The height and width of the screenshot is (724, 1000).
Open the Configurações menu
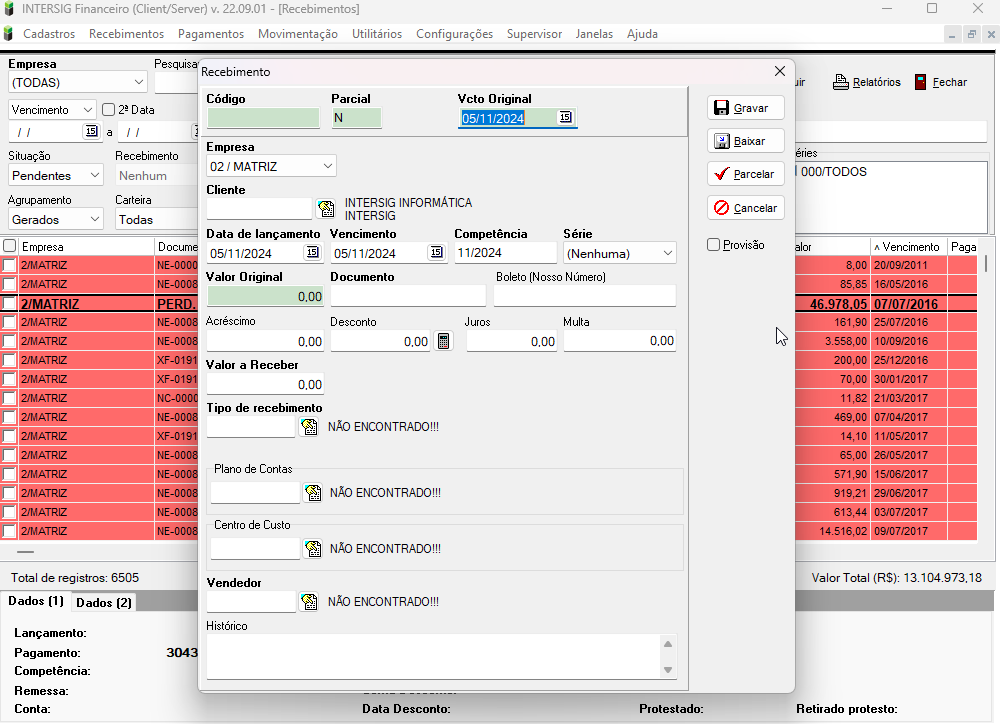coord(455,34)
